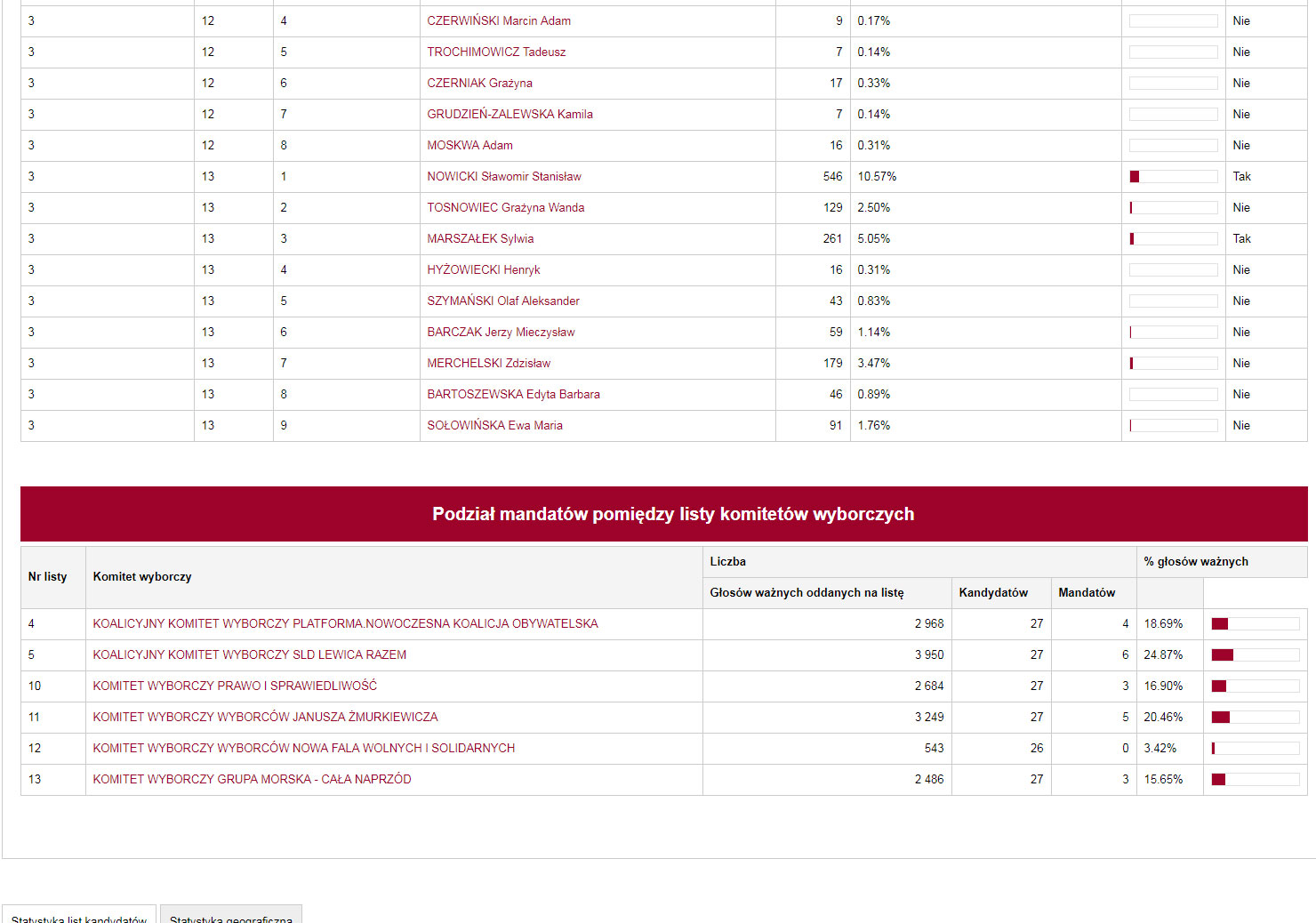The image size is (1316, 923).
Task: Switch to Statystyka geograficzna tab
Action: (231, 917)
